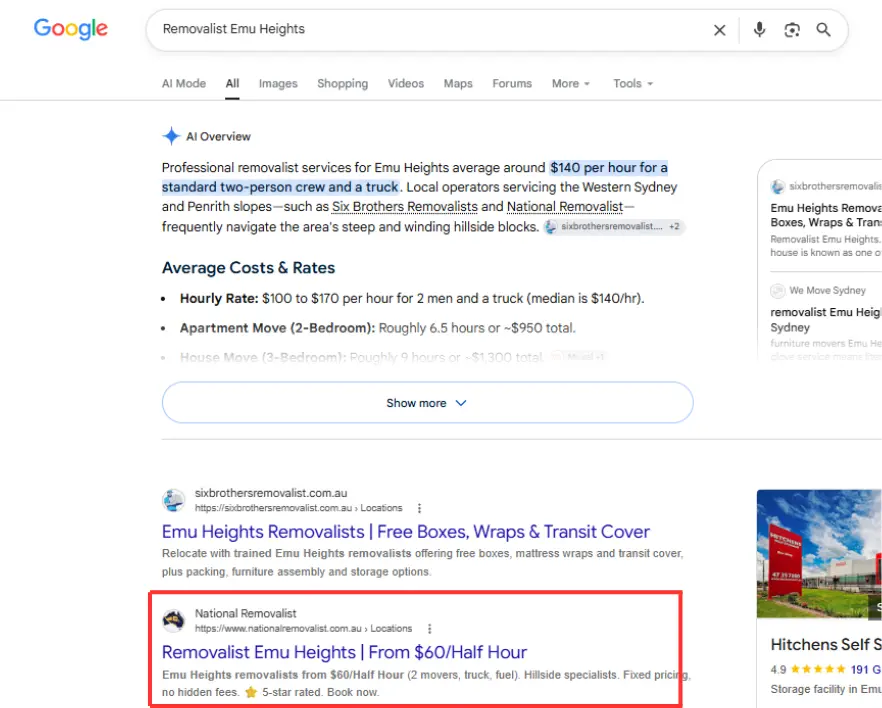Click the Hourly Rate bullet text

tap(412, 298)
